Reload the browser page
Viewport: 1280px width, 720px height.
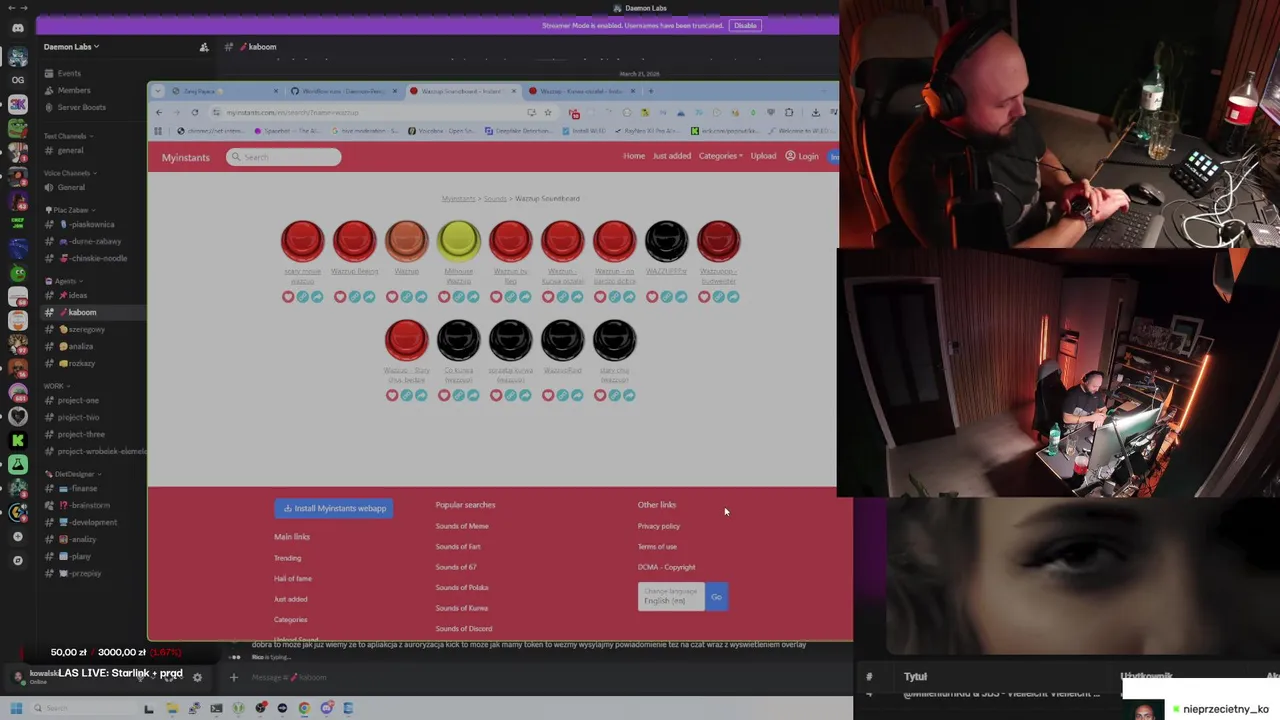[194, 112]
